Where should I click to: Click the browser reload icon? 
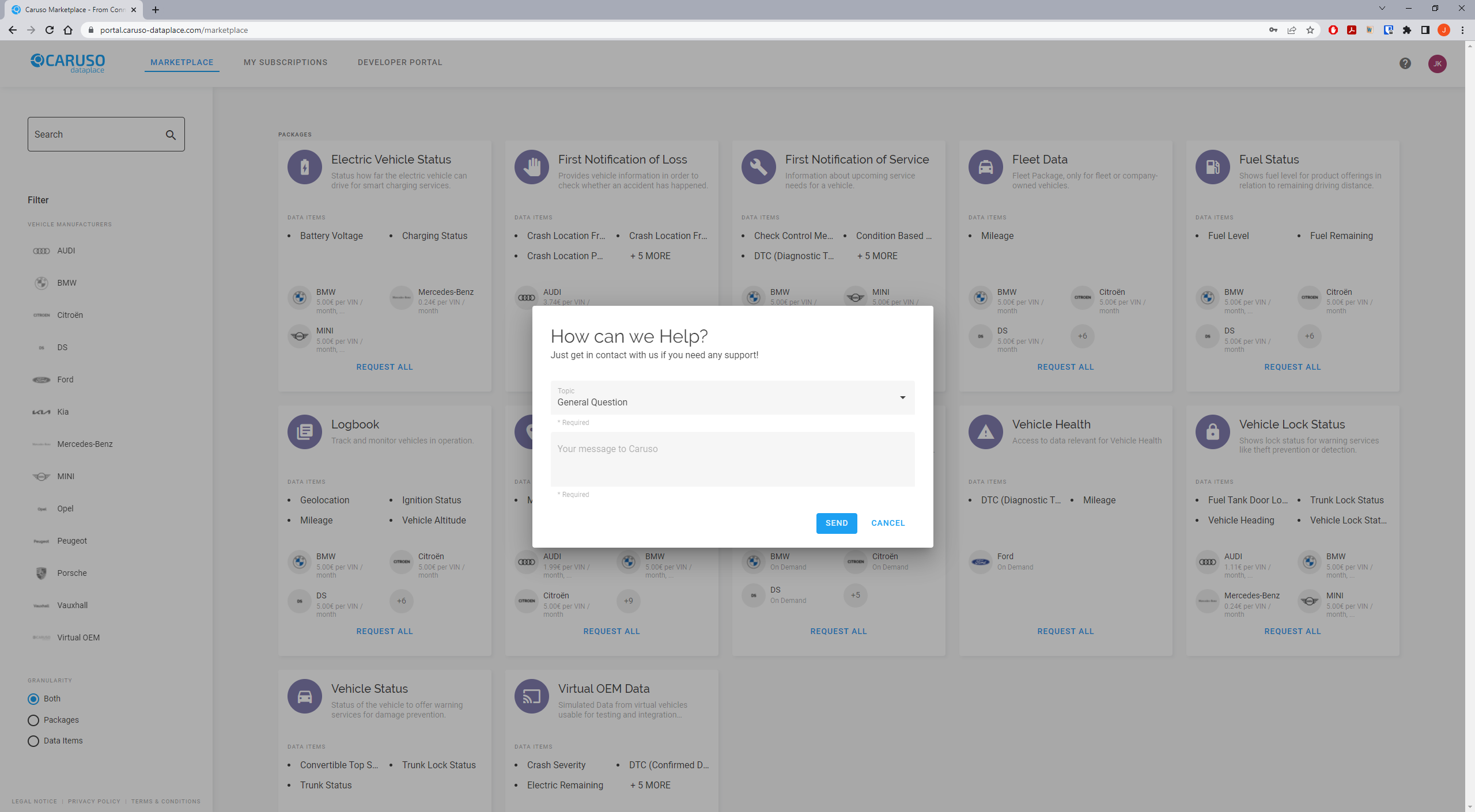(x=50, y=30)
